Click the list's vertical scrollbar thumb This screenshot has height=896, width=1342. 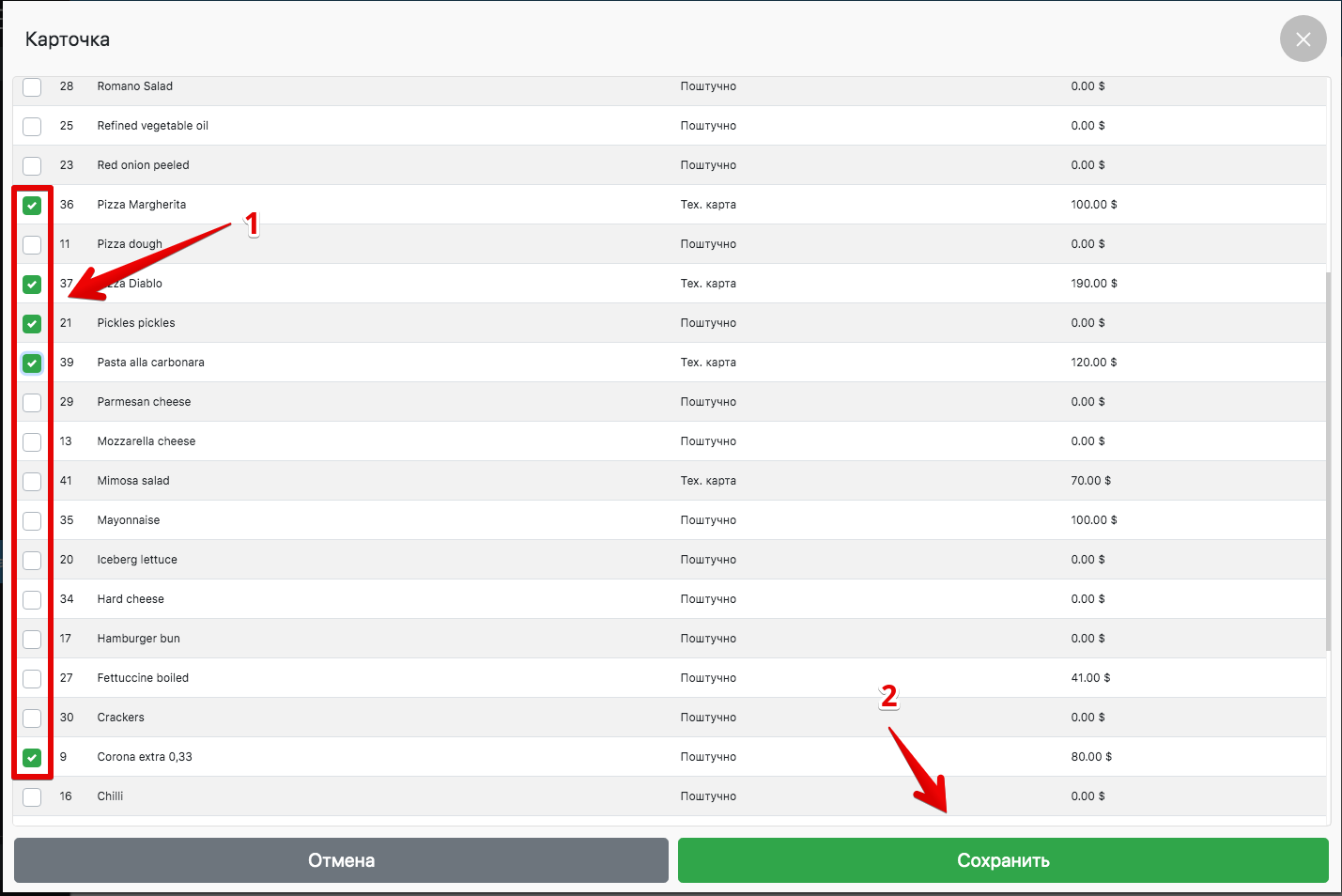(1328, 460)
